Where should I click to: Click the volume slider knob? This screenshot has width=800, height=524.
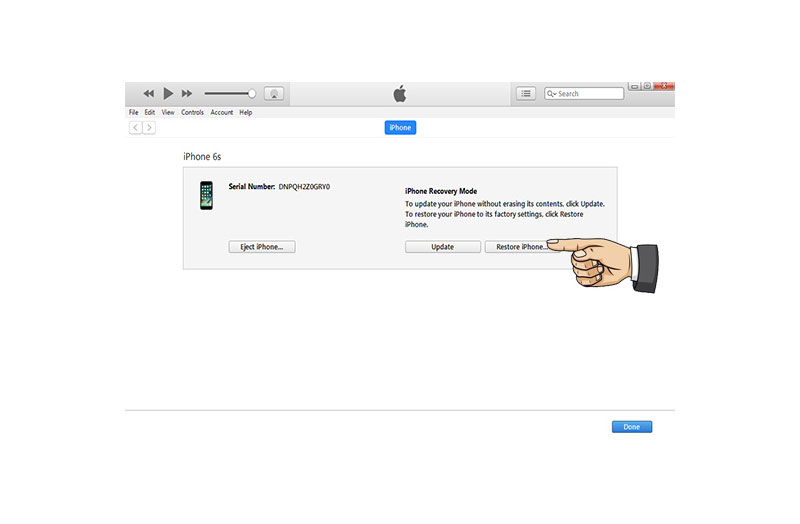click(252, 93)
